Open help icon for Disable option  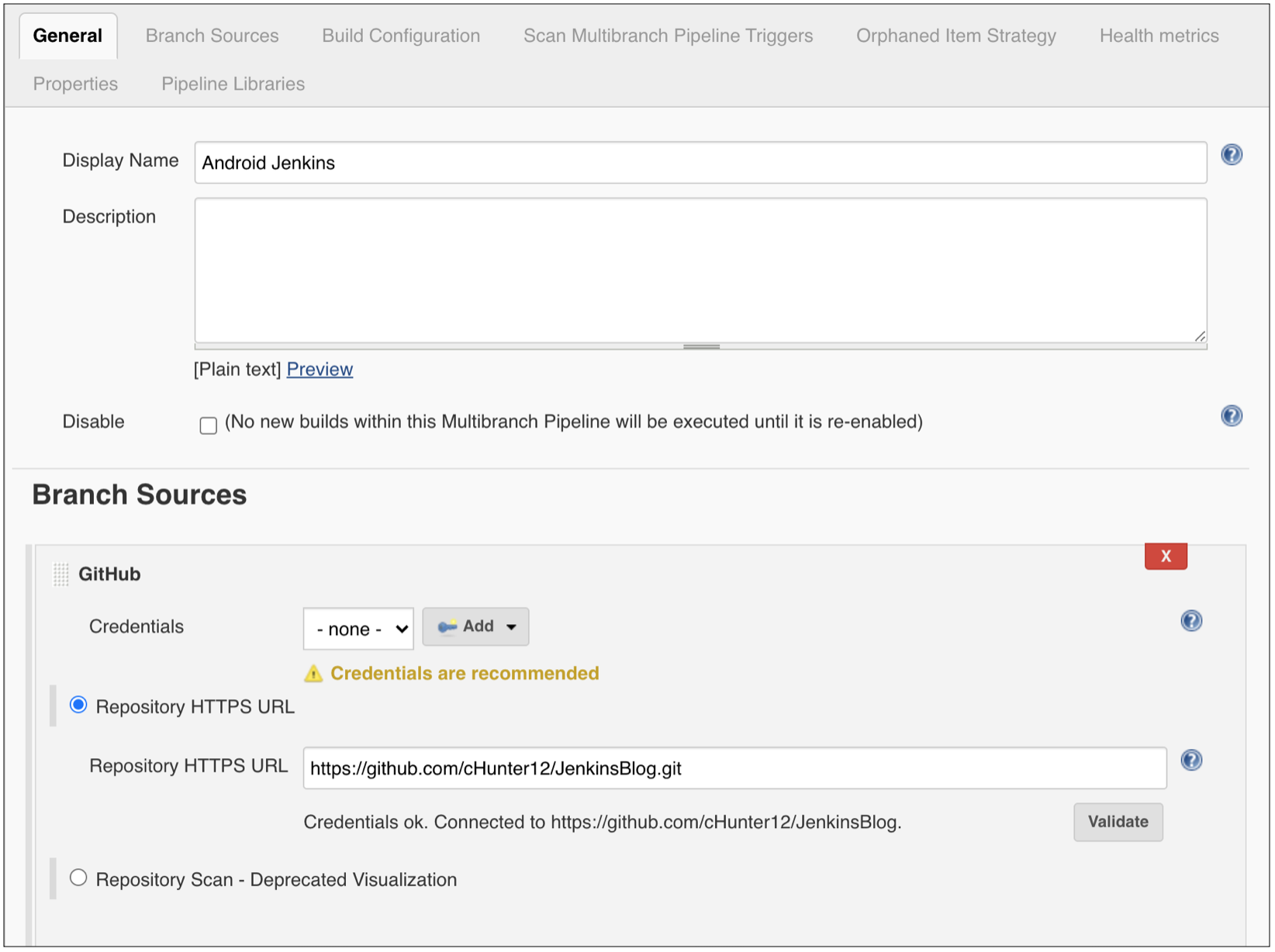coord(1231,416)
